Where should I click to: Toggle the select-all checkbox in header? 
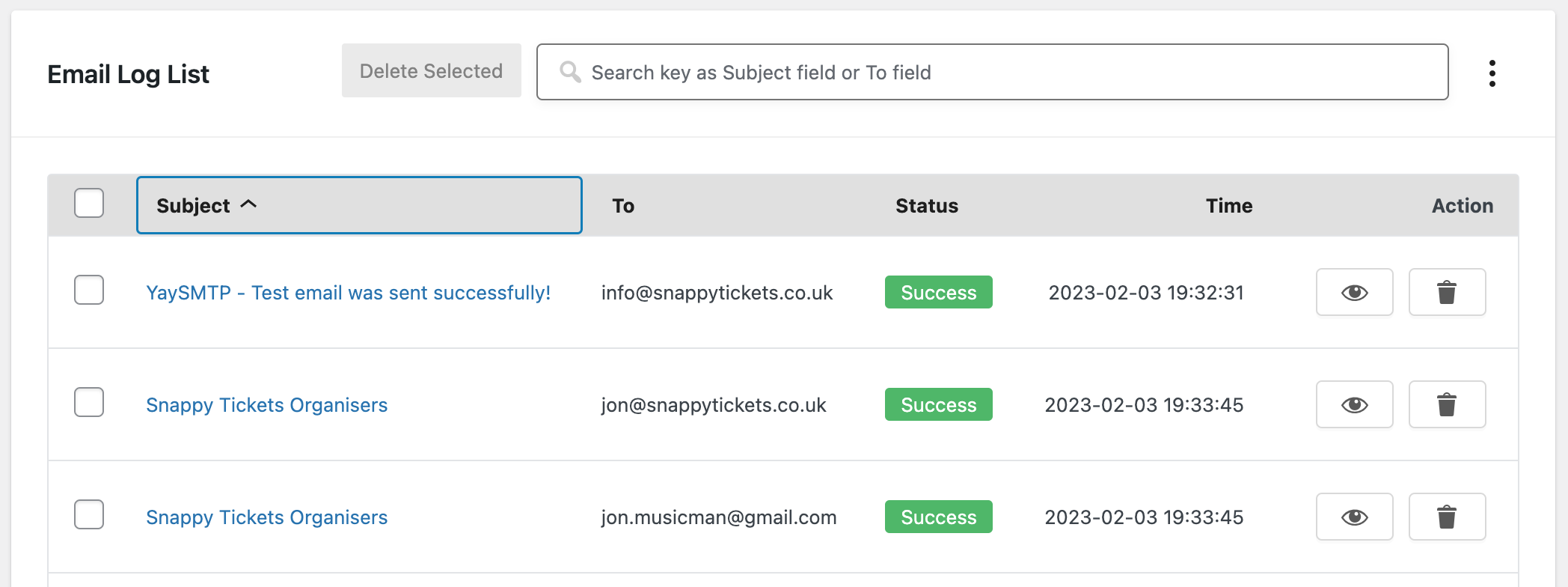(x=89, y=204)
